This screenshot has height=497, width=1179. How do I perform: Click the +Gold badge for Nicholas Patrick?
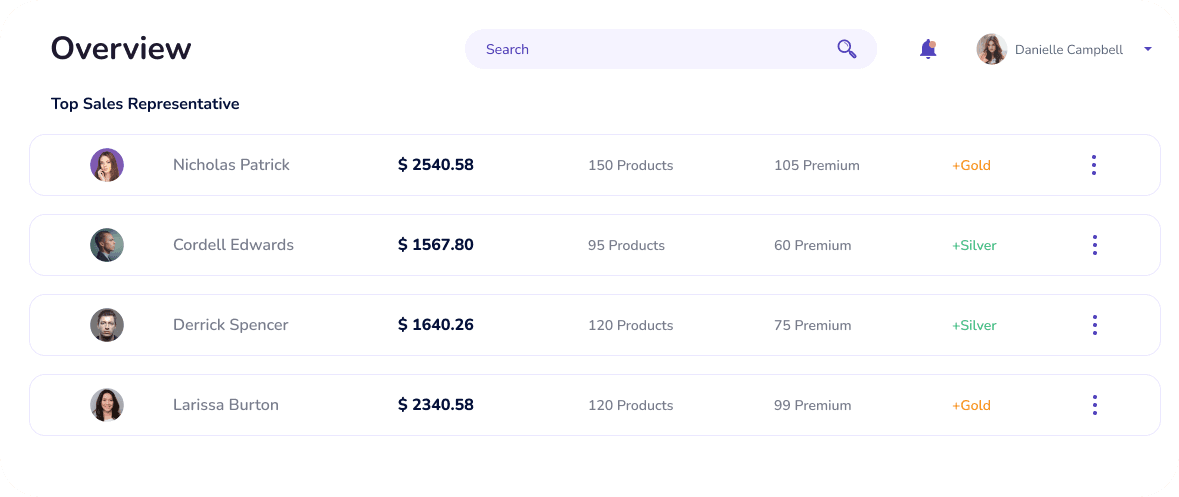coord(971,165)
